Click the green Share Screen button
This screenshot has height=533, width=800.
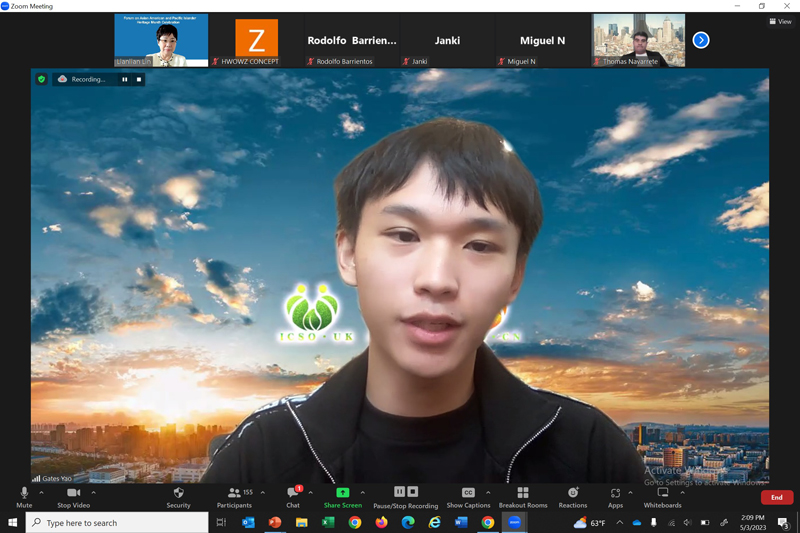pyautogui.click(x=343, y=497)
